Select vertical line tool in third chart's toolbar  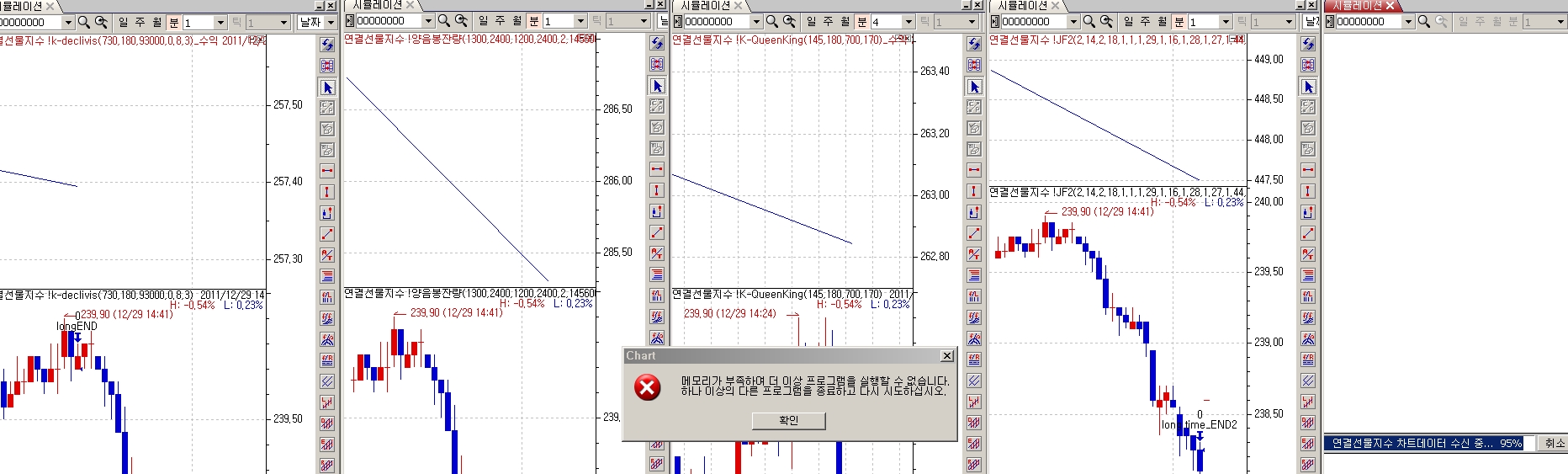click(974, 191)
